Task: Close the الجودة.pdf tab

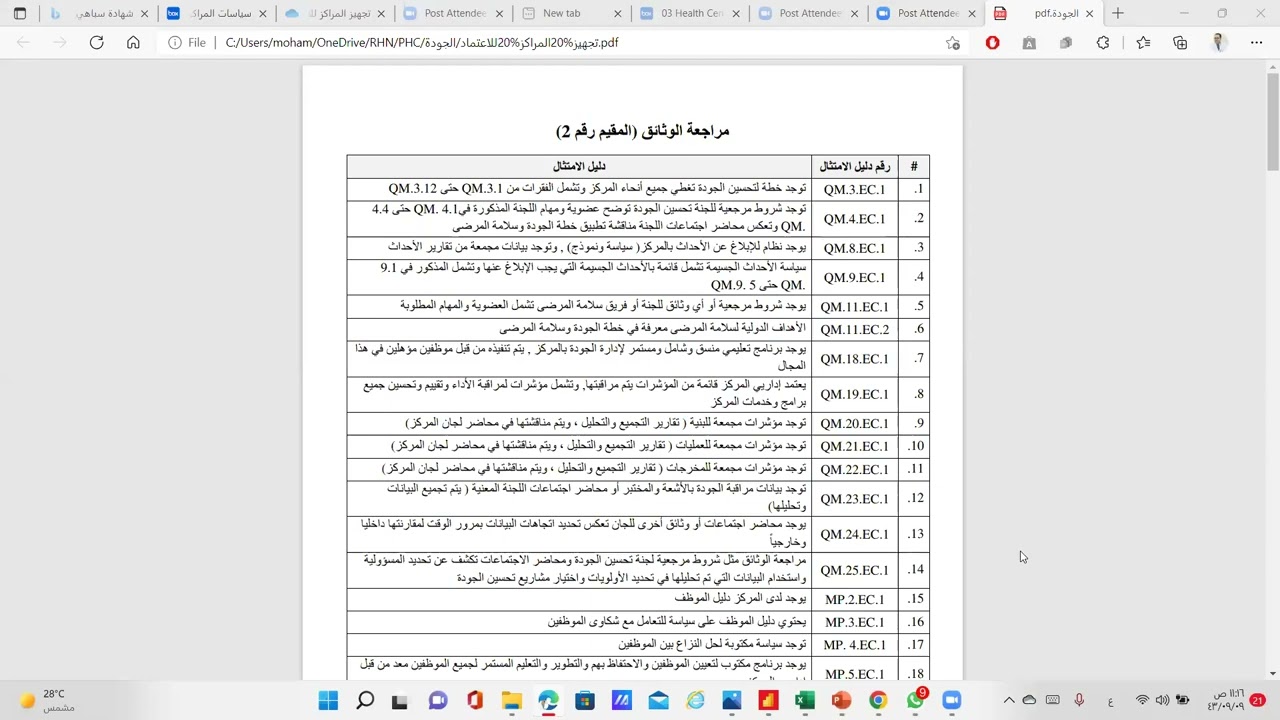Action: click(x=1089, y=14)
